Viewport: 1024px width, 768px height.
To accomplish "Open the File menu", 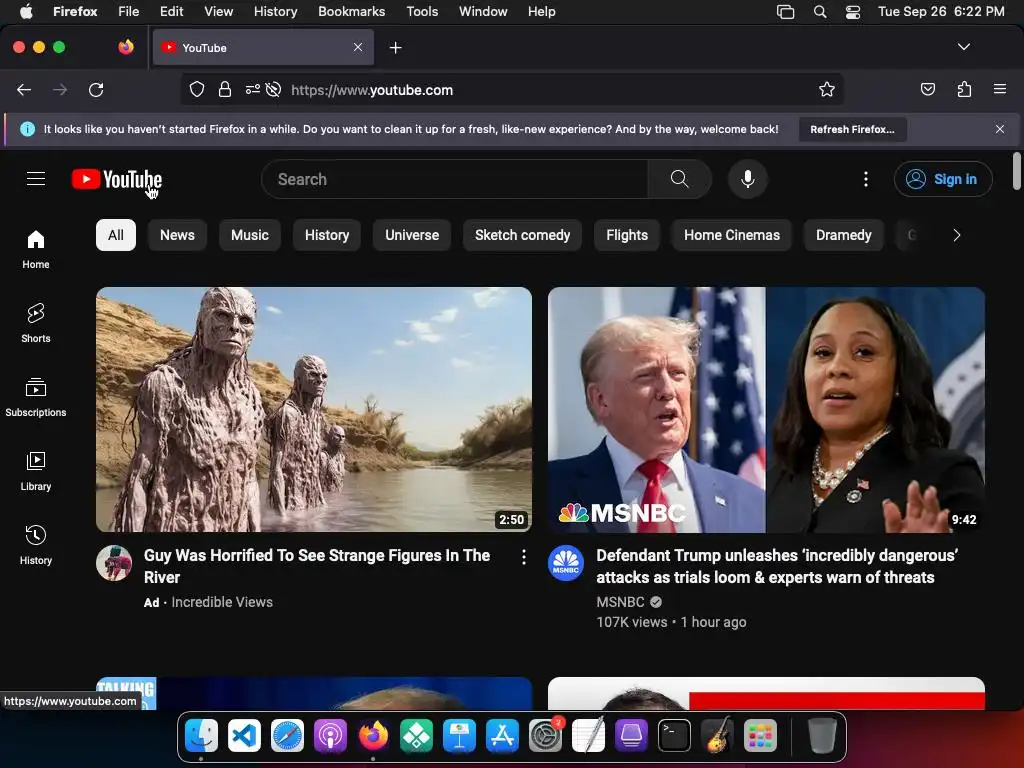I will pos(128,12).
